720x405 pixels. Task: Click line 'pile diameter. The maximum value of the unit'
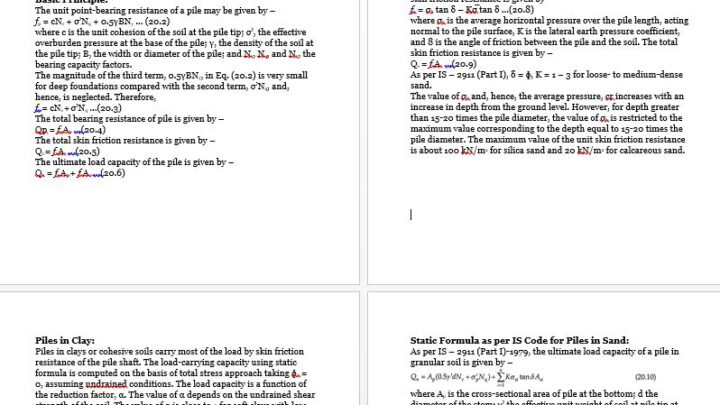click(548, 139)
